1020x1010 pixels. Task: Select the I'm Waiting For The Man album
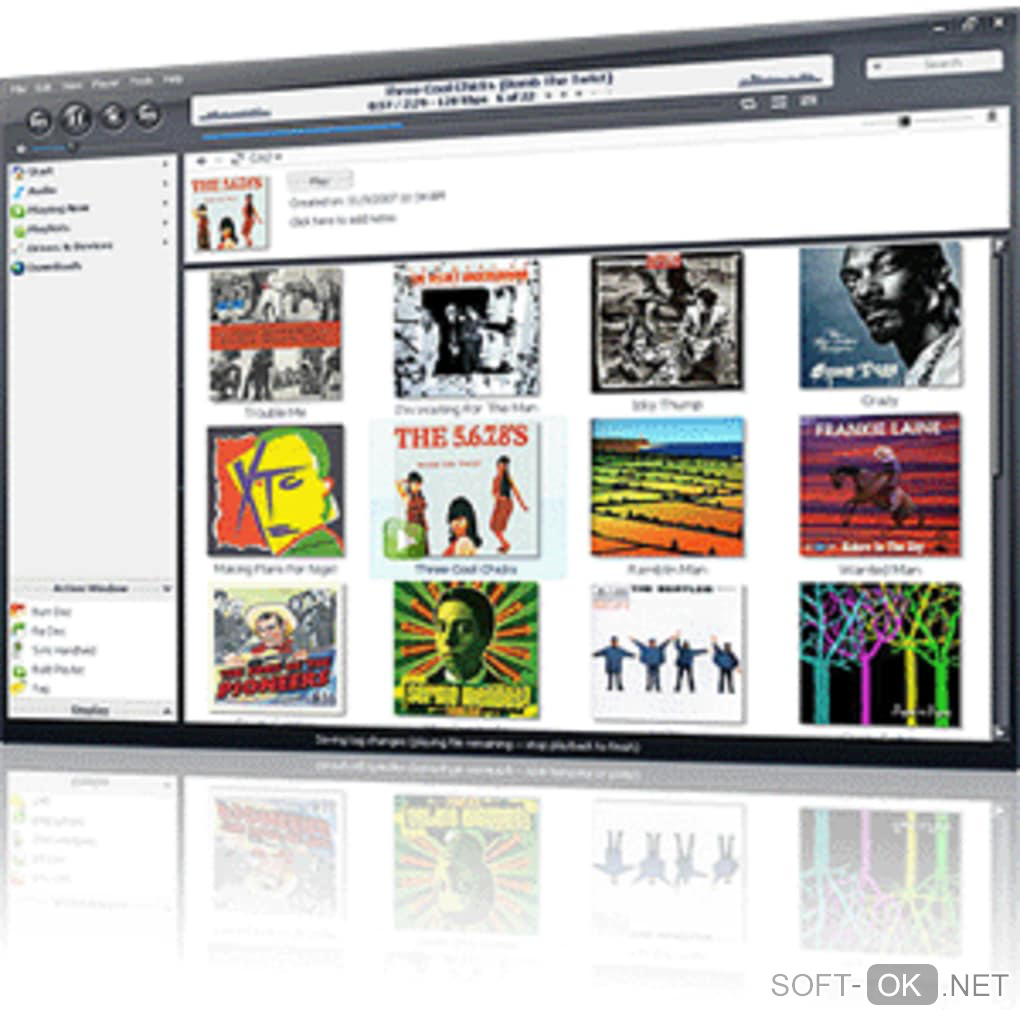pyautogui.click(x=467, y=328)
